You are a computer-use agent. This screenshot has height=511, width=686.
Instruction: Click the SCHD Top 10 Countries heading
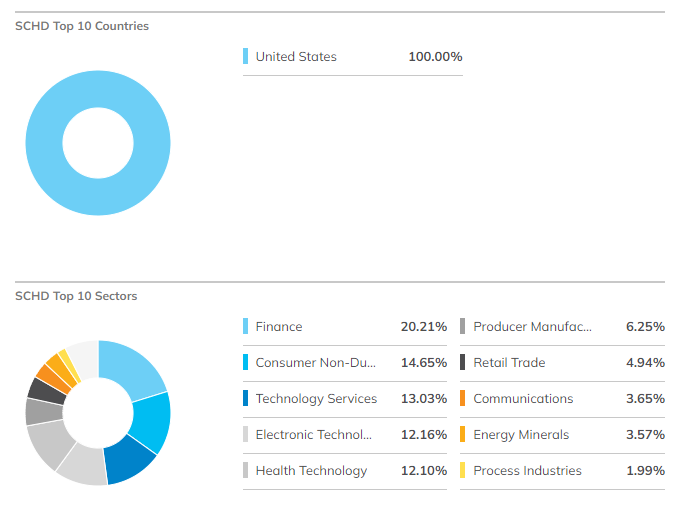82,26
